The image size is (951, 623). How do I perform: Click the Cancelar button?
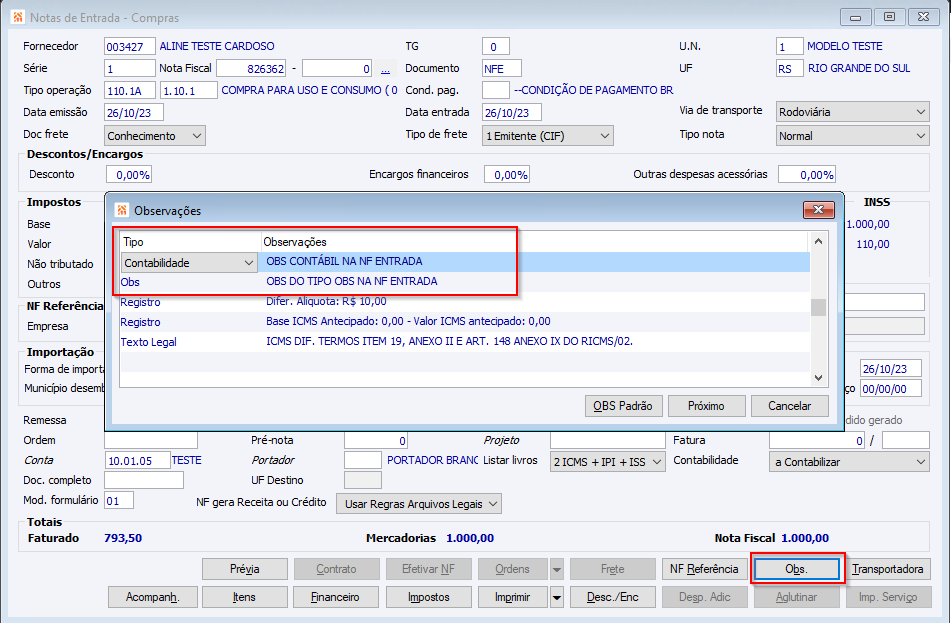[x=790, y=406]
